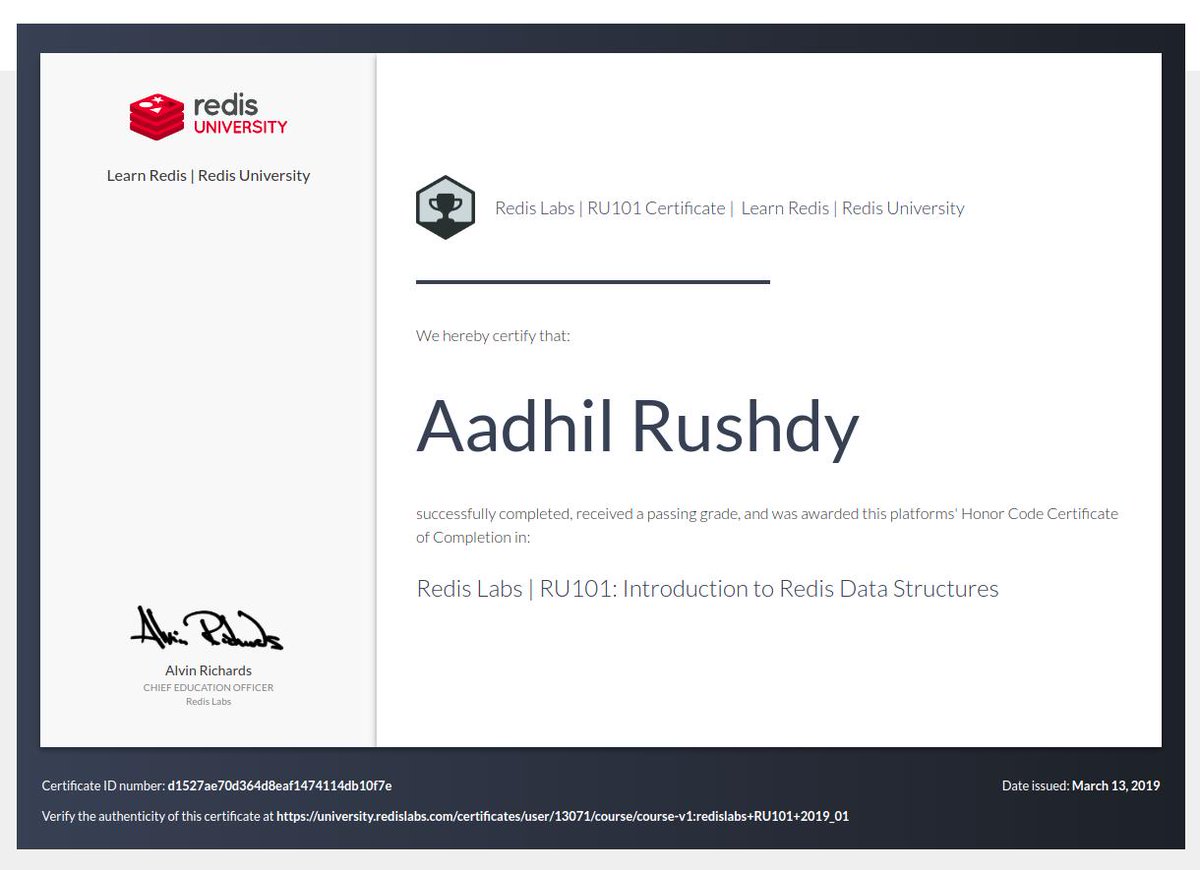1200x870 pixels.
Task: Click the trophy badge hexagon icon
Action: click(x=445, y=208)
